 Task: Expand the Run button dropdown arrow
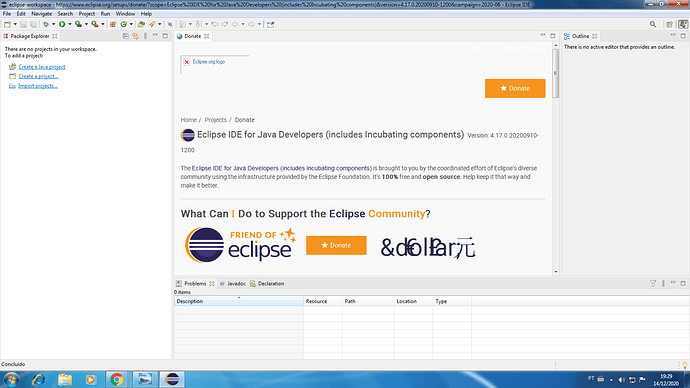coord(70,24)
